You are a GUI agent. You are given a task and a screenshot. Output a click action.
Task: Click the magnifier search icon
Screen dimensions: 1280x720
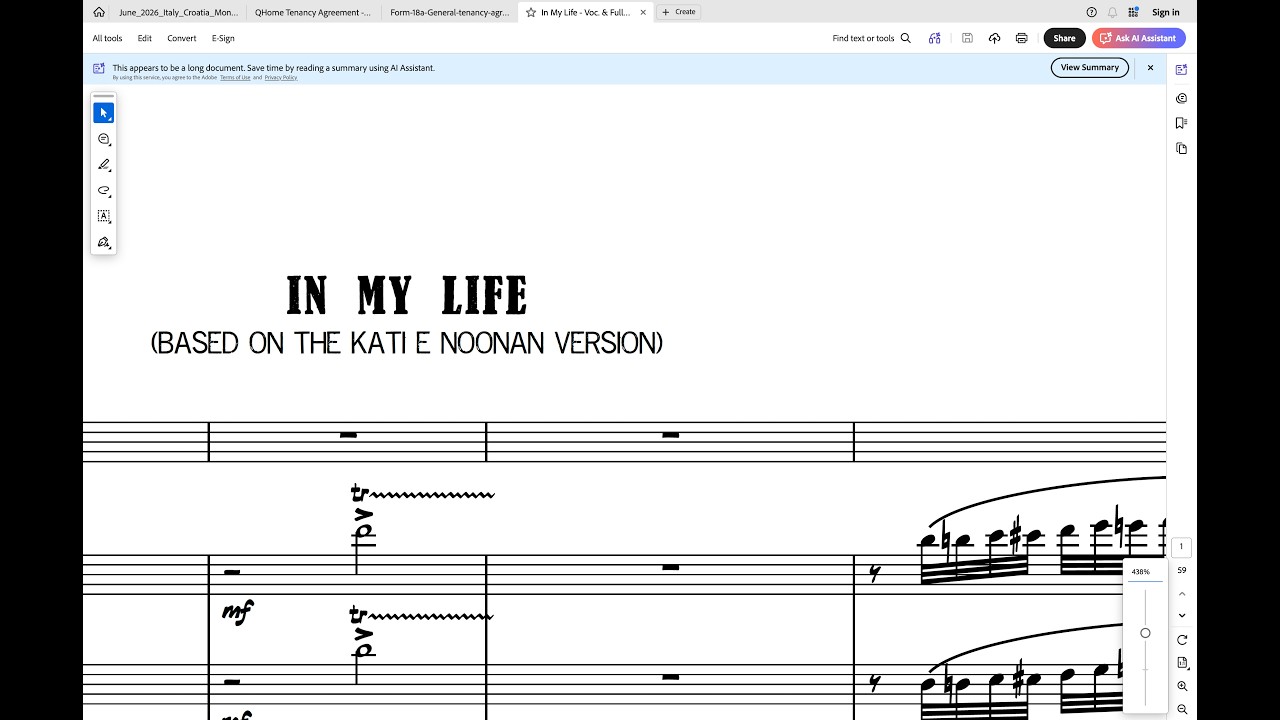coord(906,38)
